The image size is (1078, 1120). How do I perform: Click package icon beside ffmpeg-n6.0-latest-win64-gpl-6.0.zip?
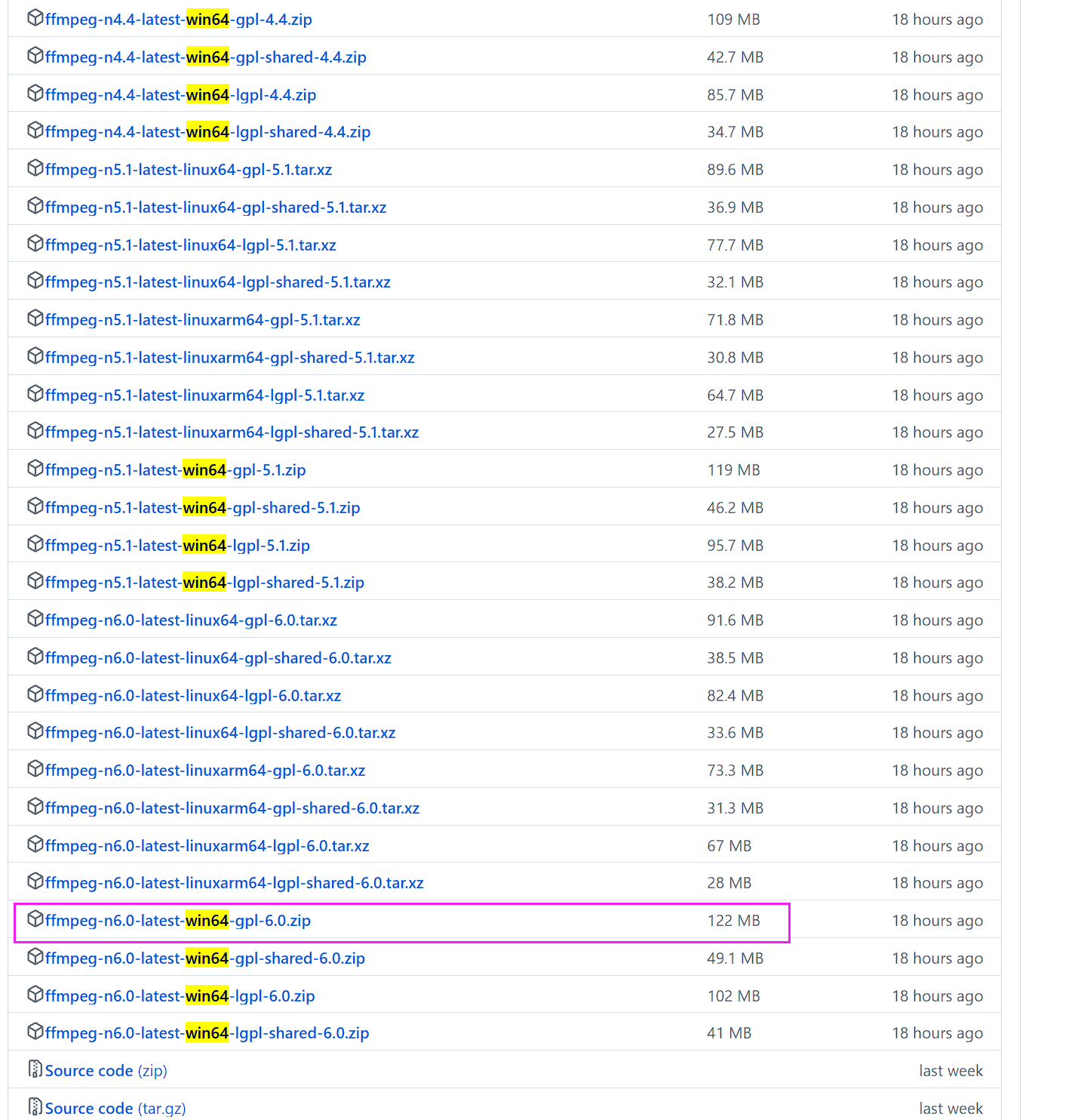click(x=35, y=919)
